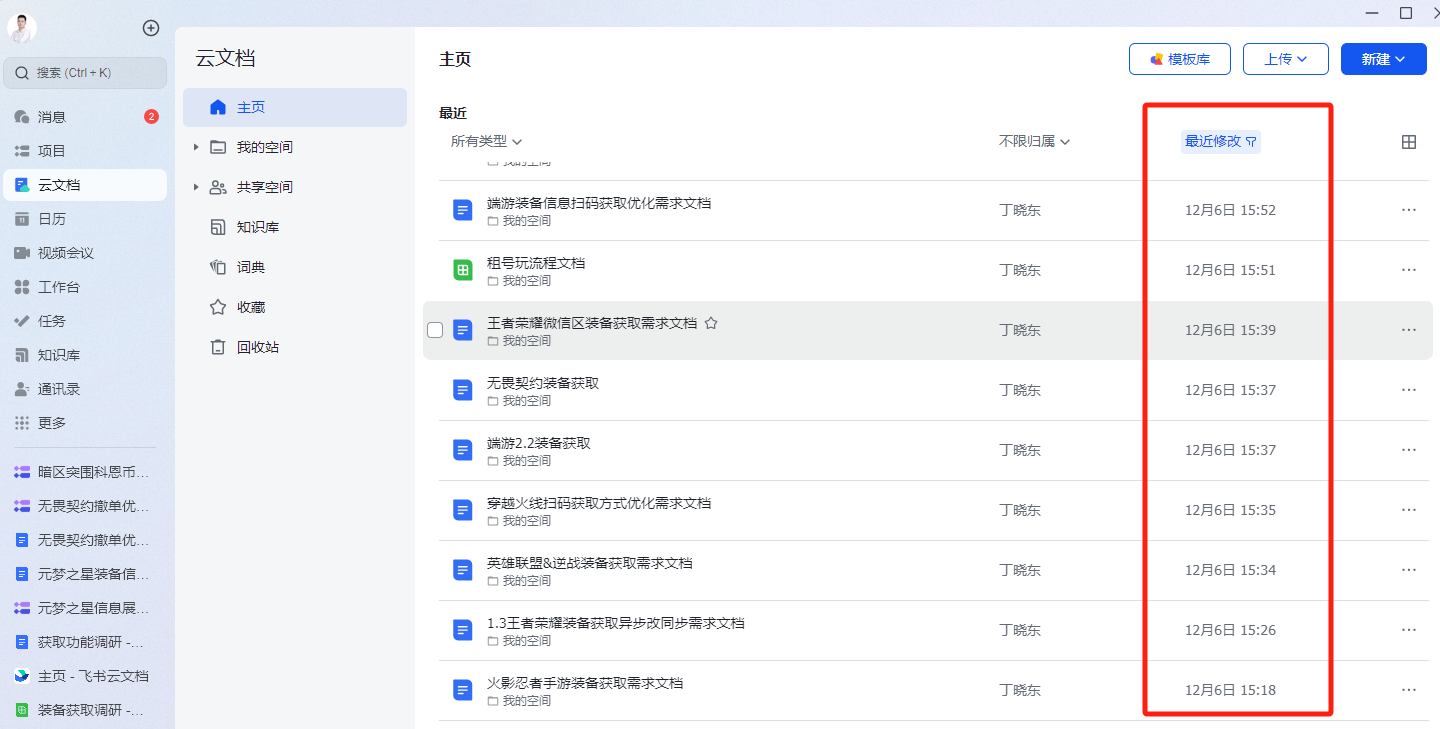Expand 共享空间 tree node

(196, 187)
